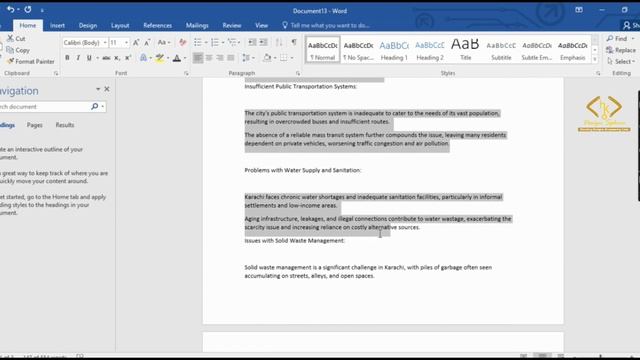Open the Mailings tab

[x=197, y=25]
